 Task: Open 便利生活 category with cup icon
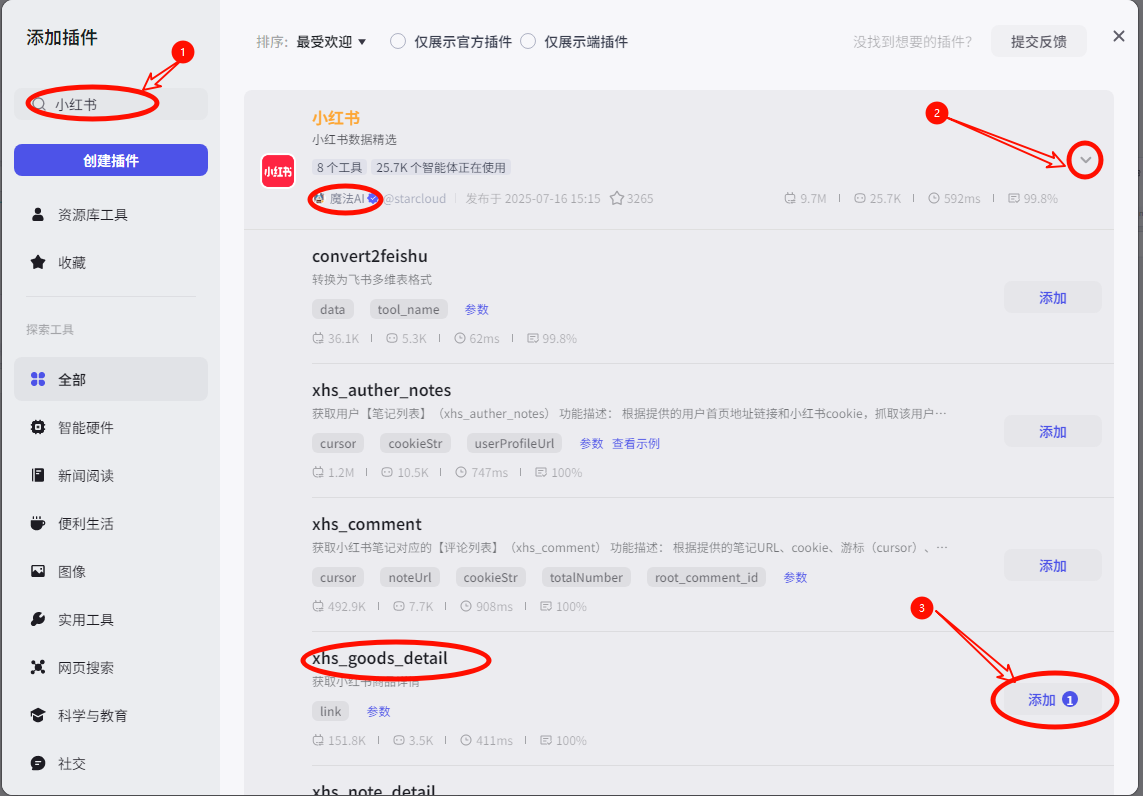(85, 524)
